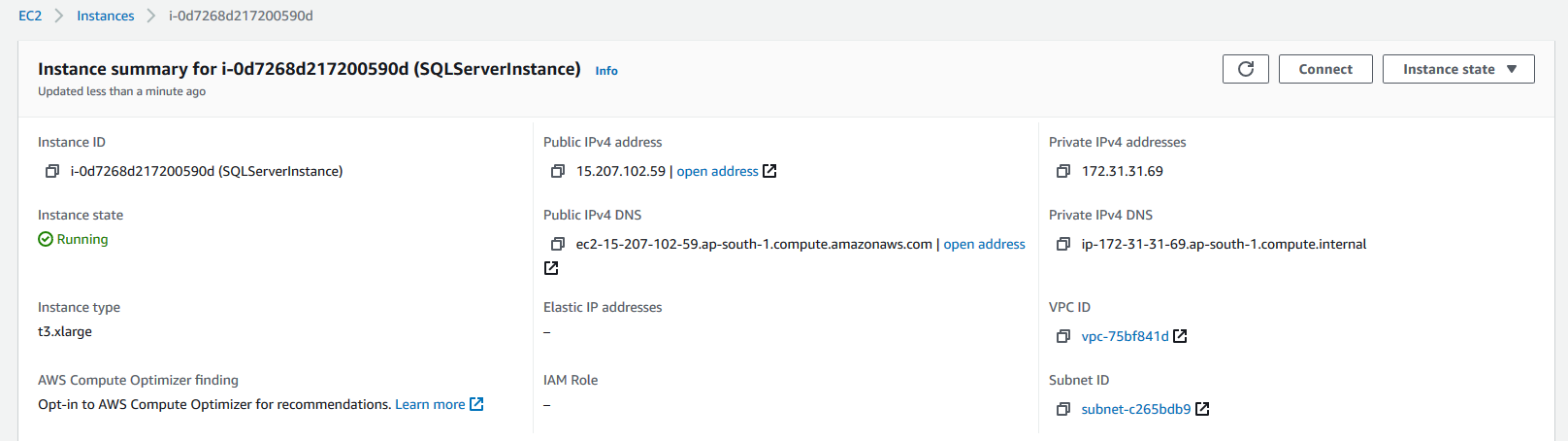Navigate to Instances breadcrumb link

point(106,16)
